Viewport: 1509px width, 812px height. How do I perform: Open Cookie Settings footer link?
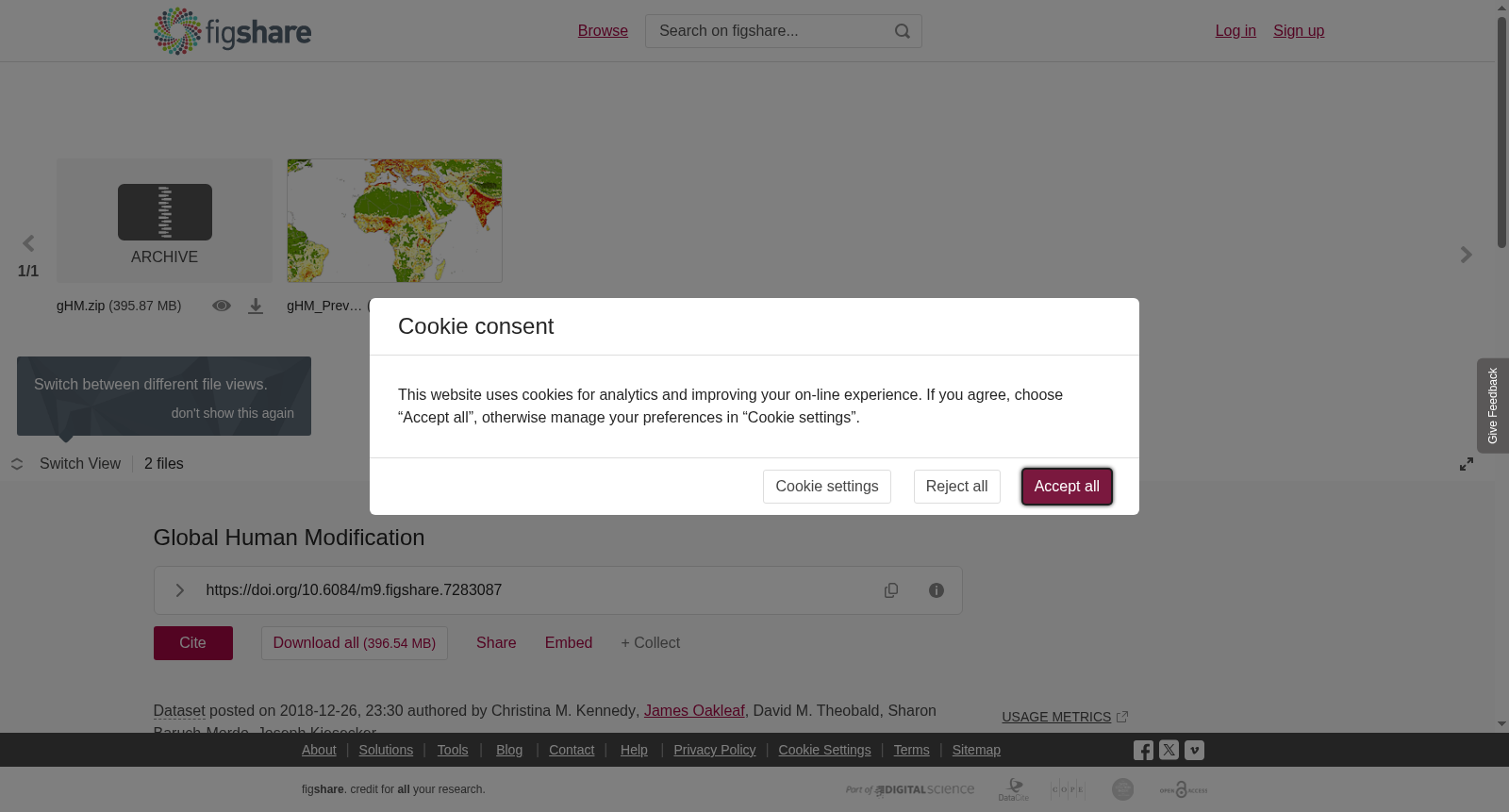pos(825,750)
